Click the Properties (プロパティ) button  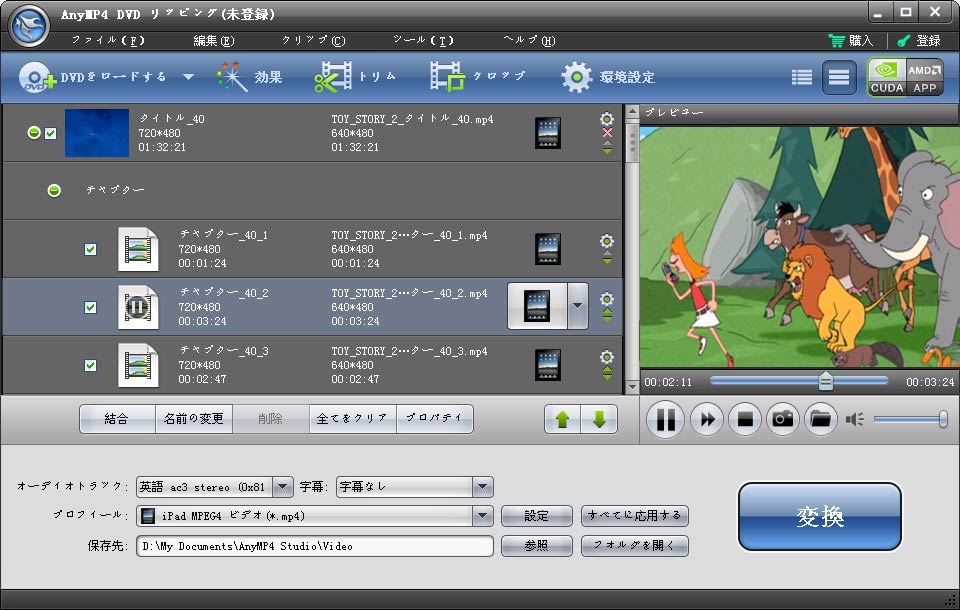(x=435, y=419)
